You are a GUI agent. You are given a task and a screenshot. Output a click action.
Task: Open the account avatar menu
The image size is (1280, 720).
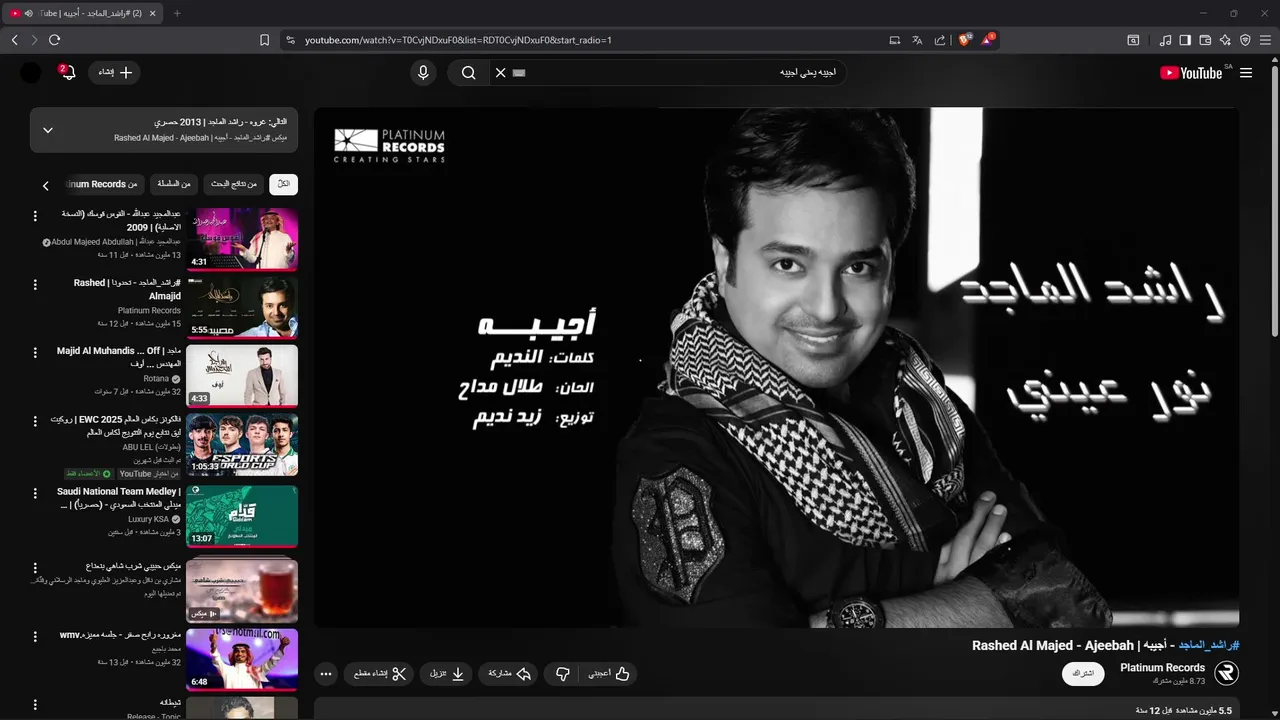pos(32,73)
